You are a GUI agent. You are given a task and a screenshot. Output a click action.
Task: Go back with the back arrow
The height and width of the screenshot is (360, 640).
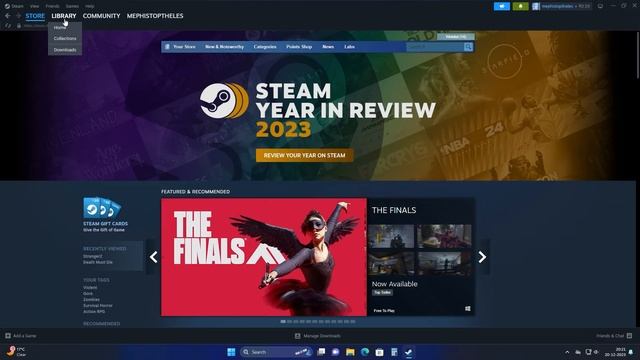coord(8,16)
